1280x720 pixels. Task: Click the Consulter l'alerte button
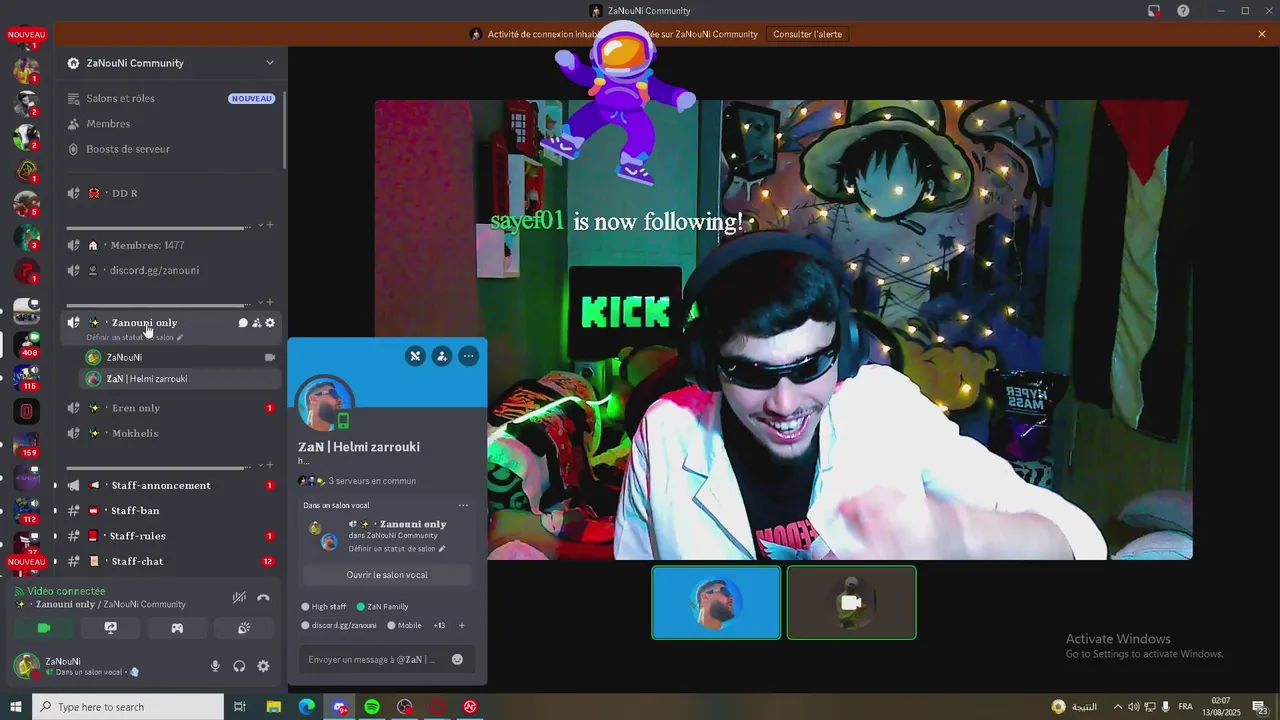(x=808, y=34)
